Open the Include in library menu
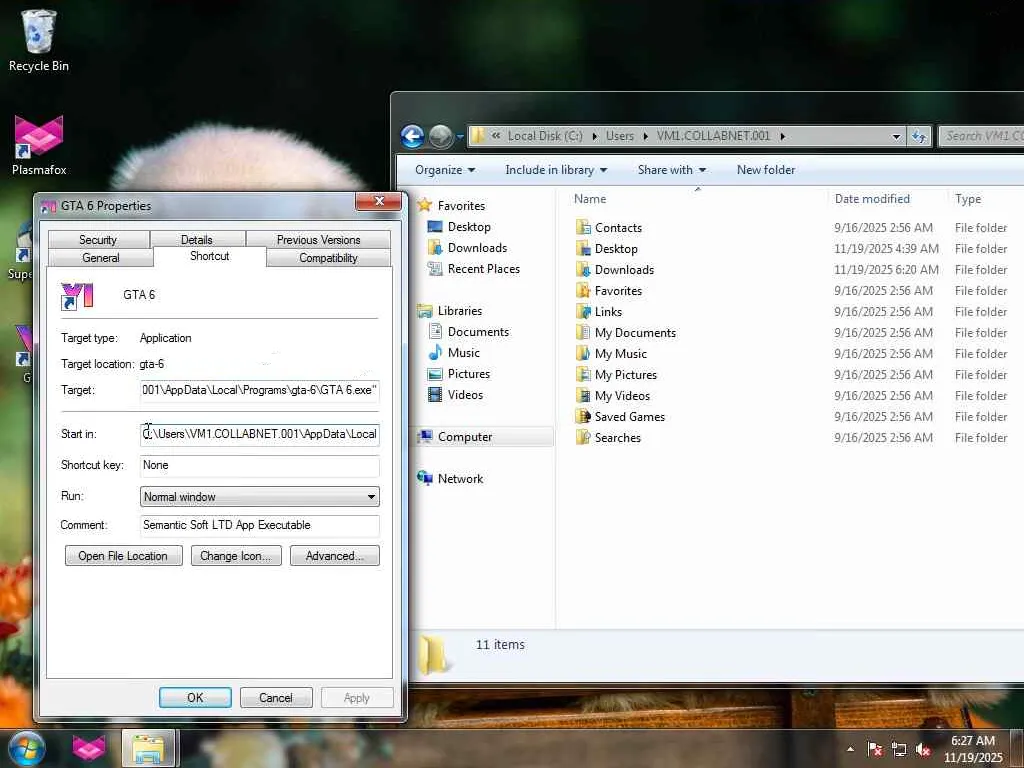Image resolution: width=1024 pixels, height=768 pixels. 556,170
